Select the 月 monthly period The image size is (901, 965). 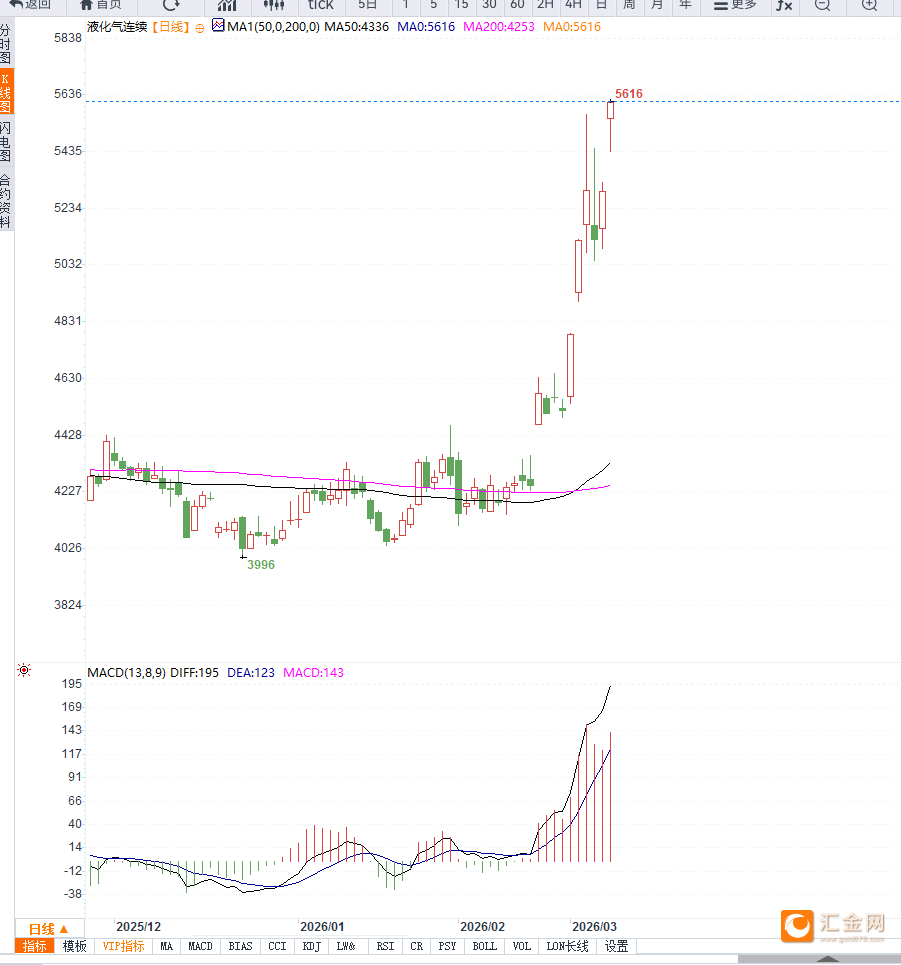tap(657, 5)
